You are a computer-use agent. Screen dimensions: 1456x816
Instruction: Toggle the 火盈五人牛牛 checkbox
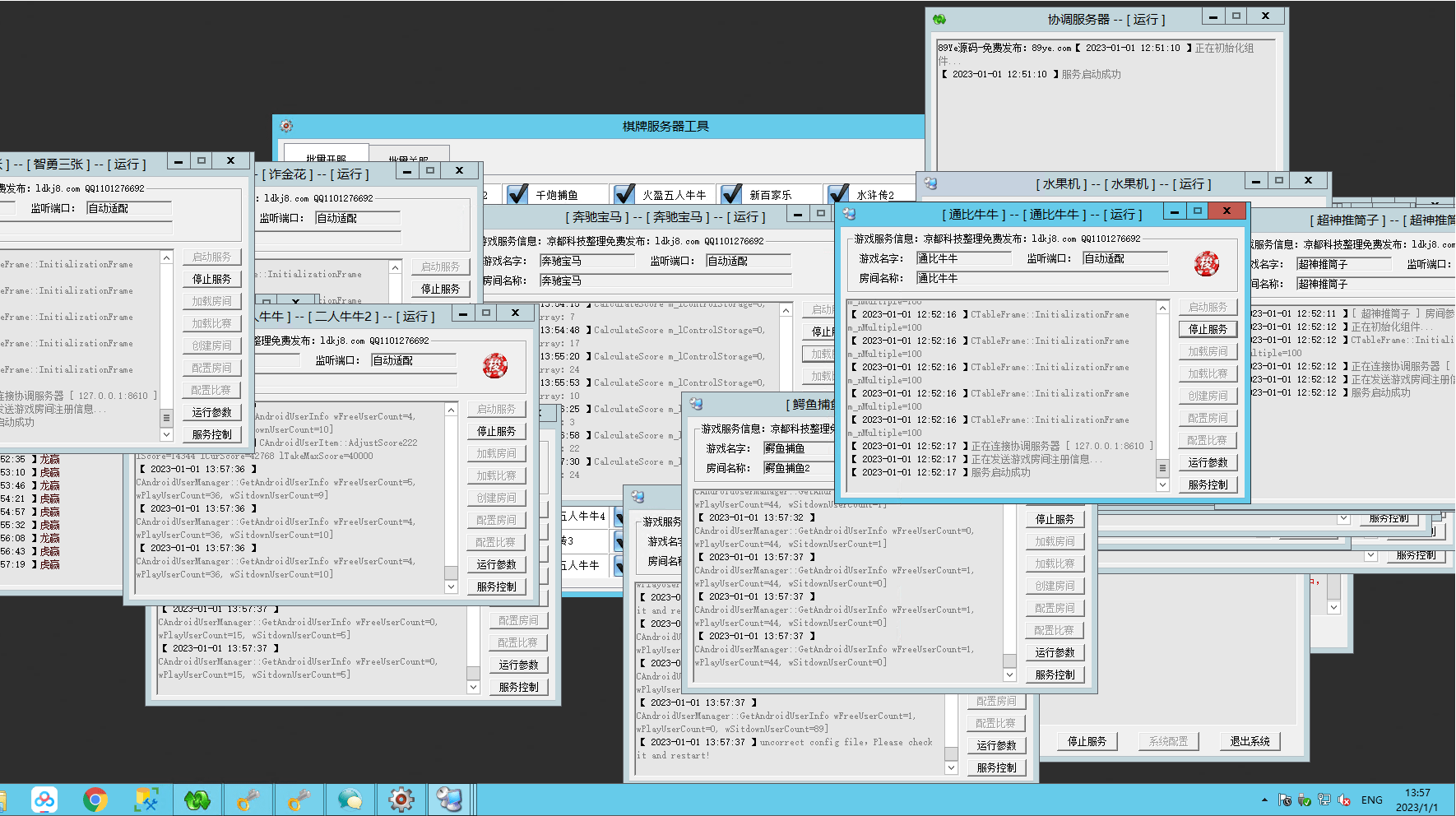click(x=624, y=194)
